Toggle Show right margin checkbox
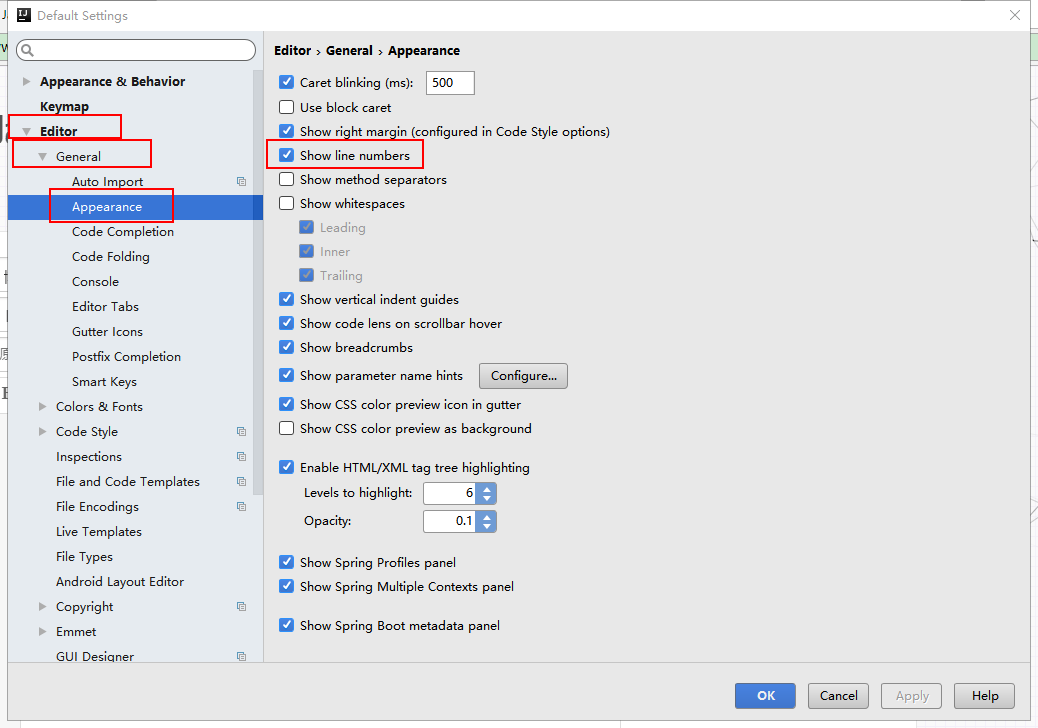 [x=287, y=131]
